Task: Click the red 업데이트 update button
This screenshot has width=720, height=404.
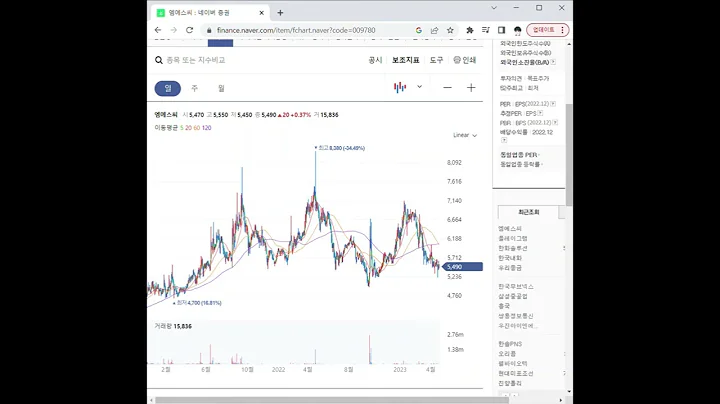Action: point(548,30)
